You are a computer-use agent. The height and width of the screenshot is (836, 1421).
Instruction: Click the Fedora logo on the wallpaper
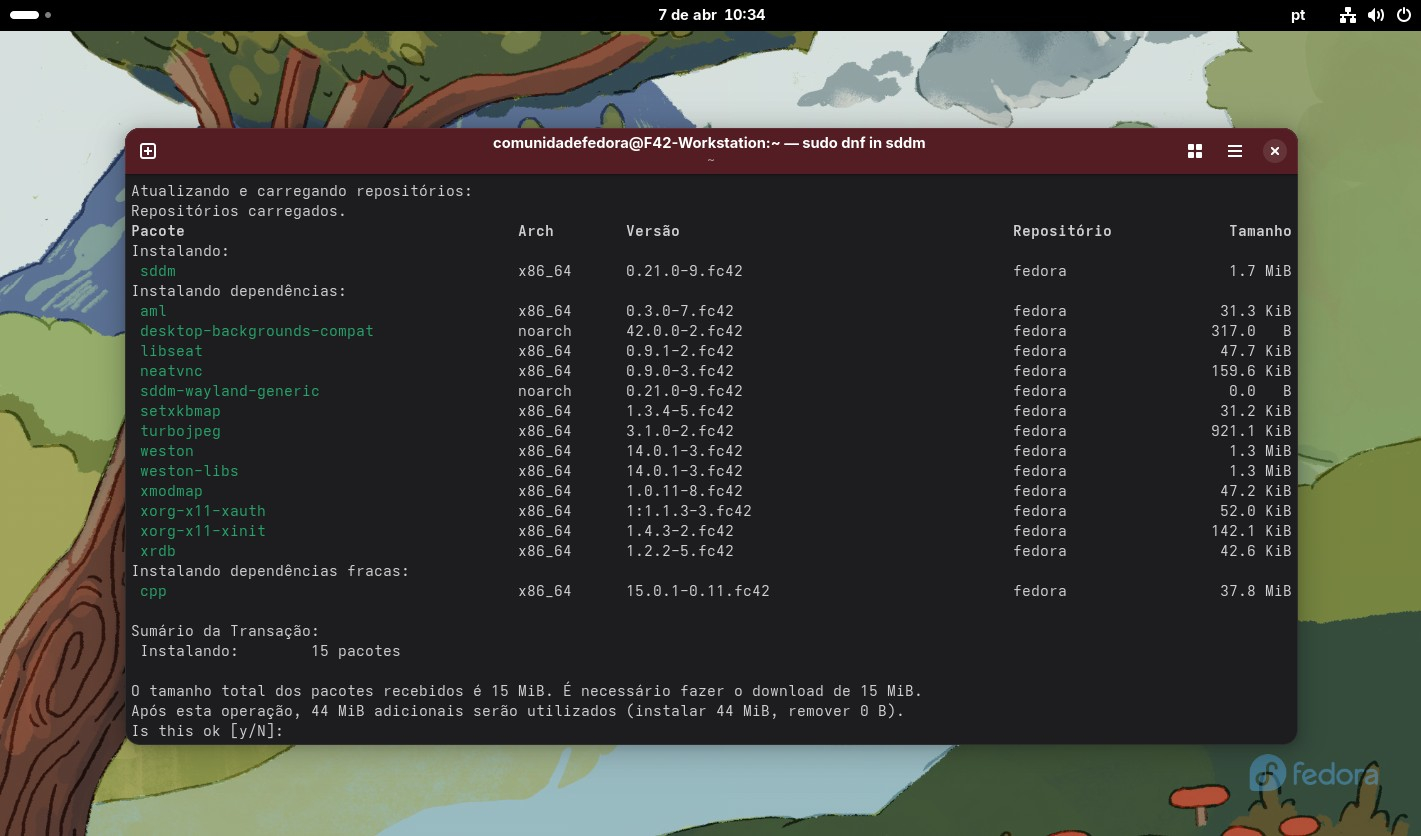click(1313, 773)
